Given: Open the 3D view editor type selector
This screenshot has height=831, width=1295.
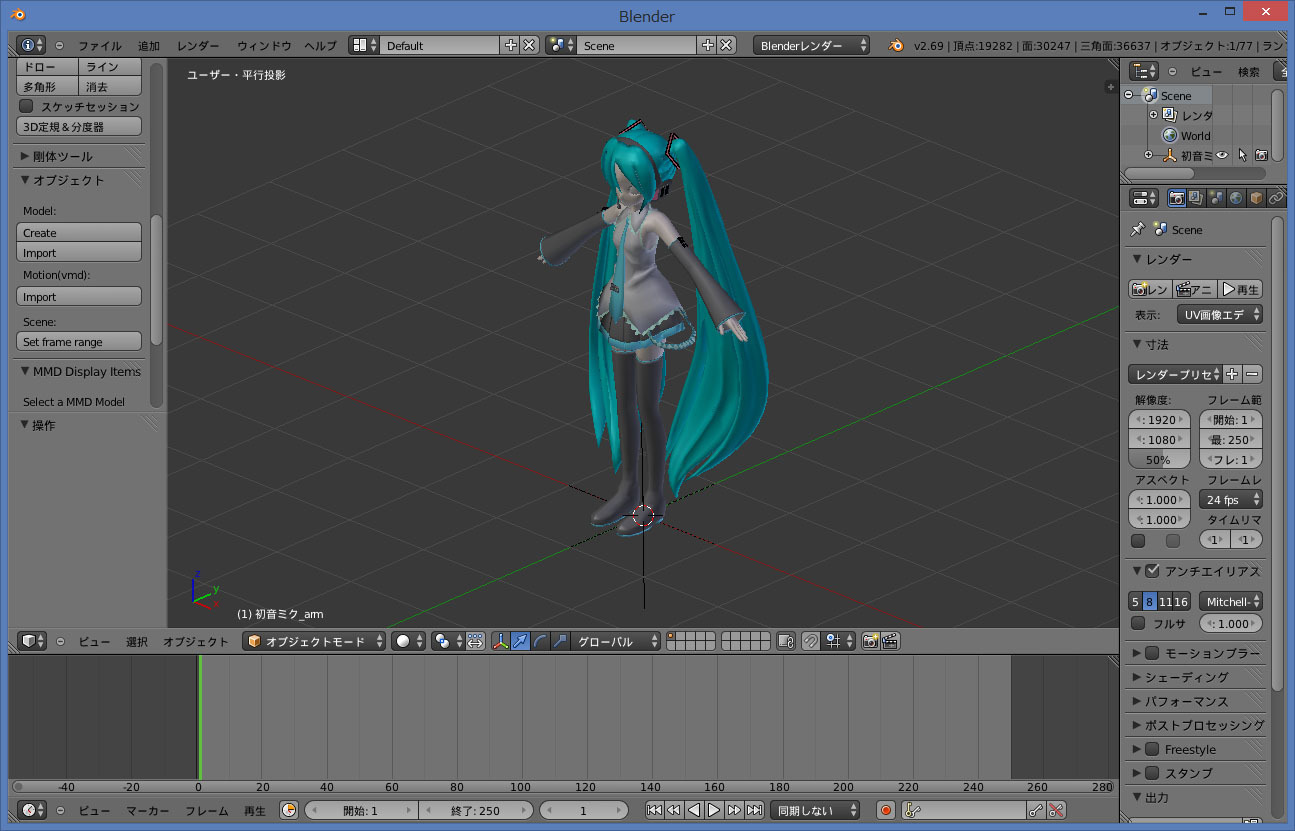Looking at the screenshot, I should 33,641.
